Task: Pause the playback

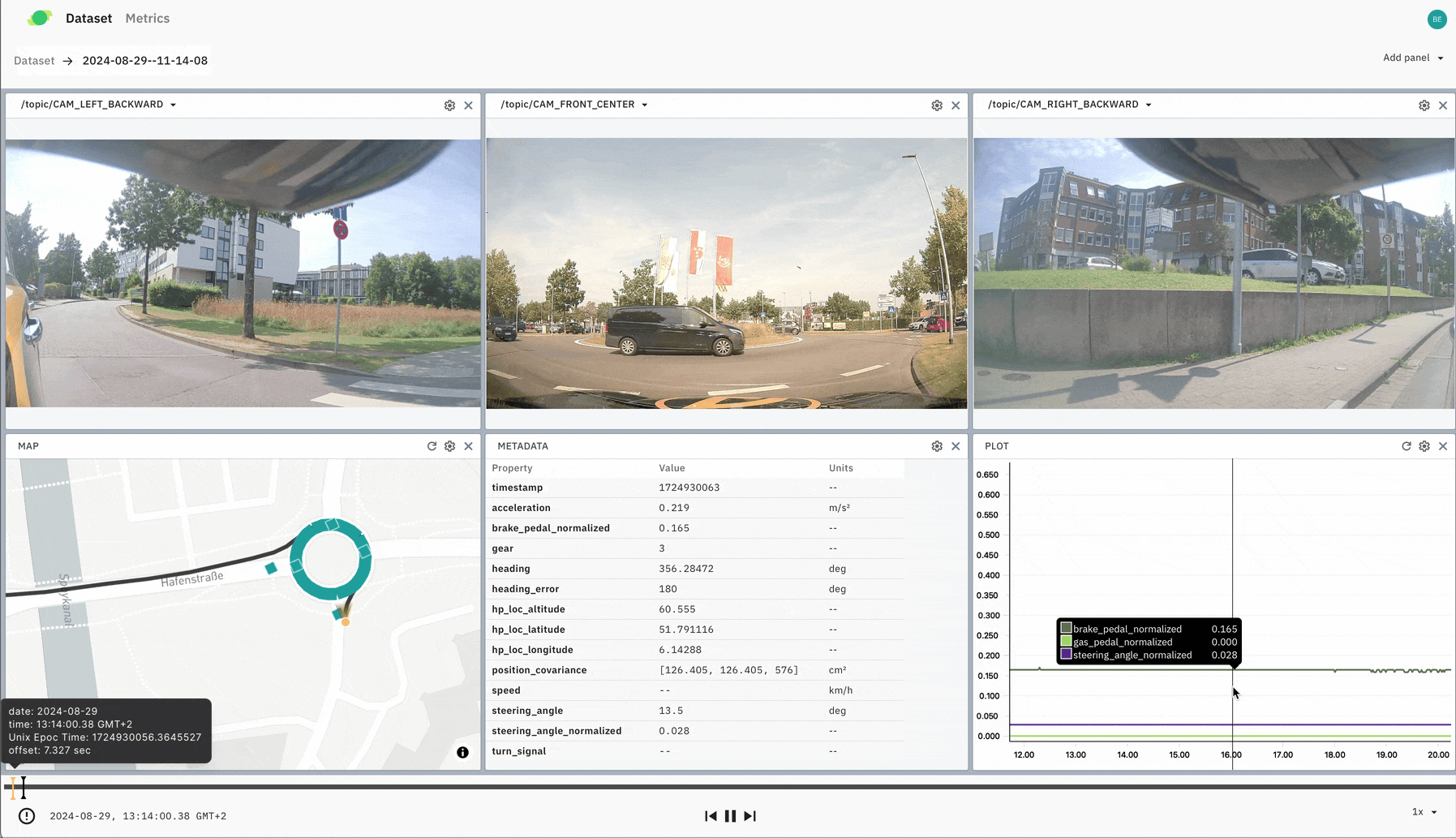Action: [x=730, y=816]
